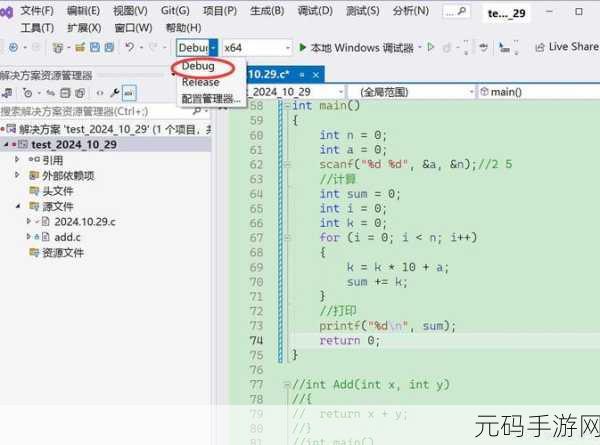Click the Solution Explorer search magnifier icon

(197, 111)
